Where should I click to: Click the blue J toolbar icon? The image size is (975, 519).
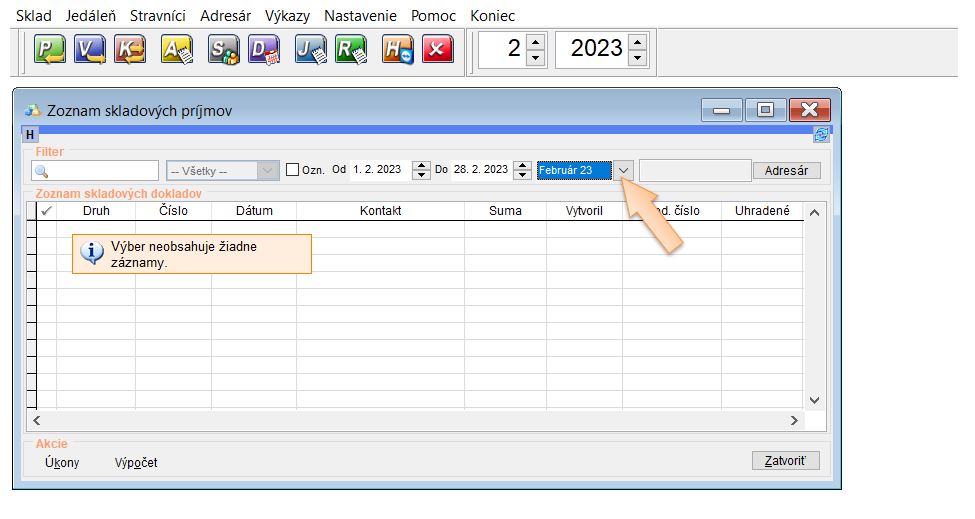click(311, 49)
